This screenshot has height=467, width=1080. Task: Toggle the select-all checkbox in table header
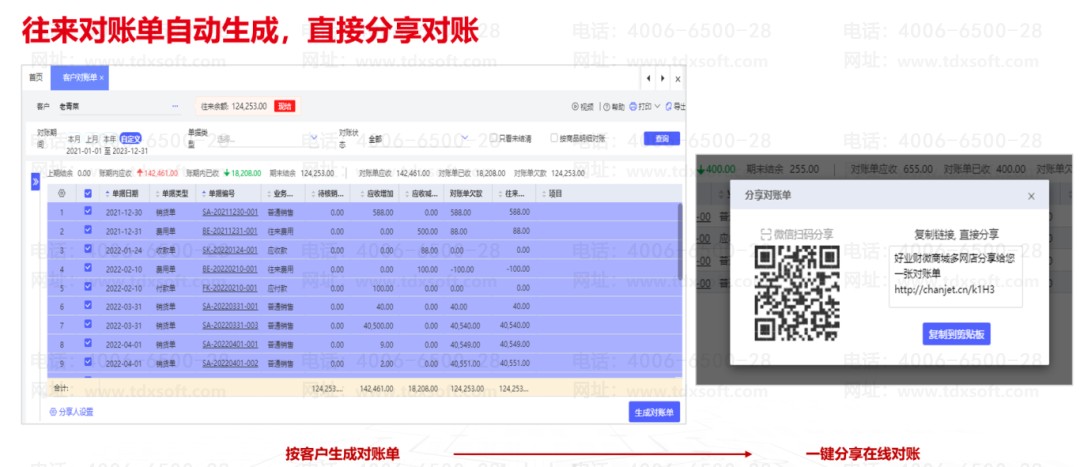tap(88, 193)
